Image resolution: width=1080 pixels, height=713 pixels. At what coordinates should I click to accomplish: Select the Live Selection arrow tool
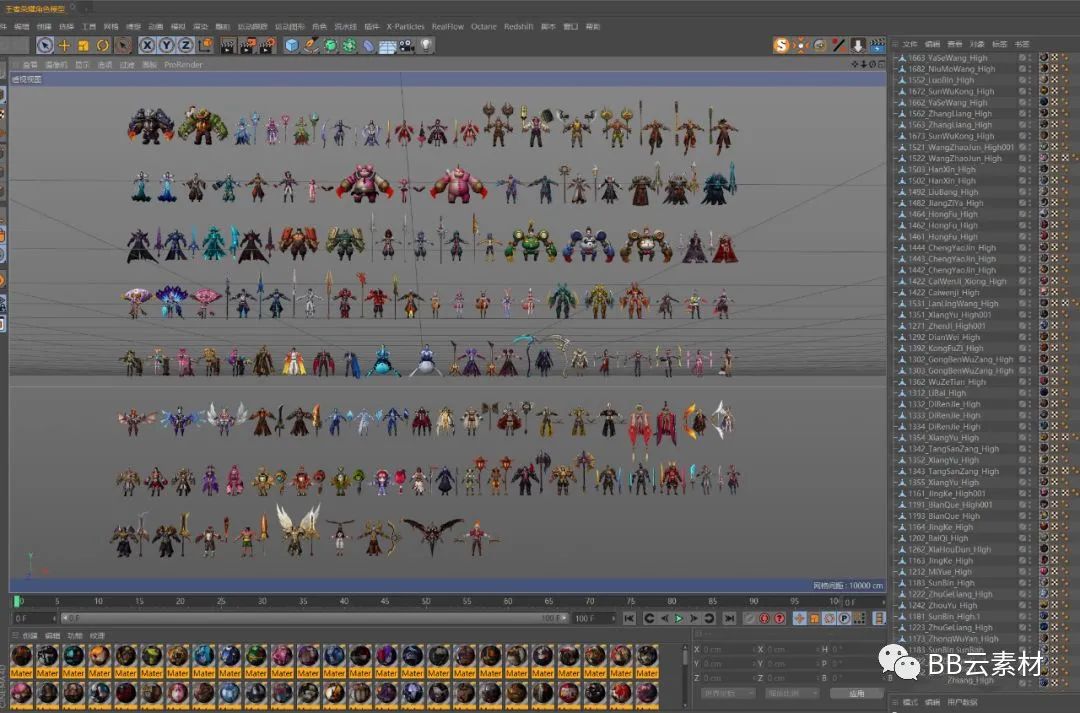pos(45,45)
